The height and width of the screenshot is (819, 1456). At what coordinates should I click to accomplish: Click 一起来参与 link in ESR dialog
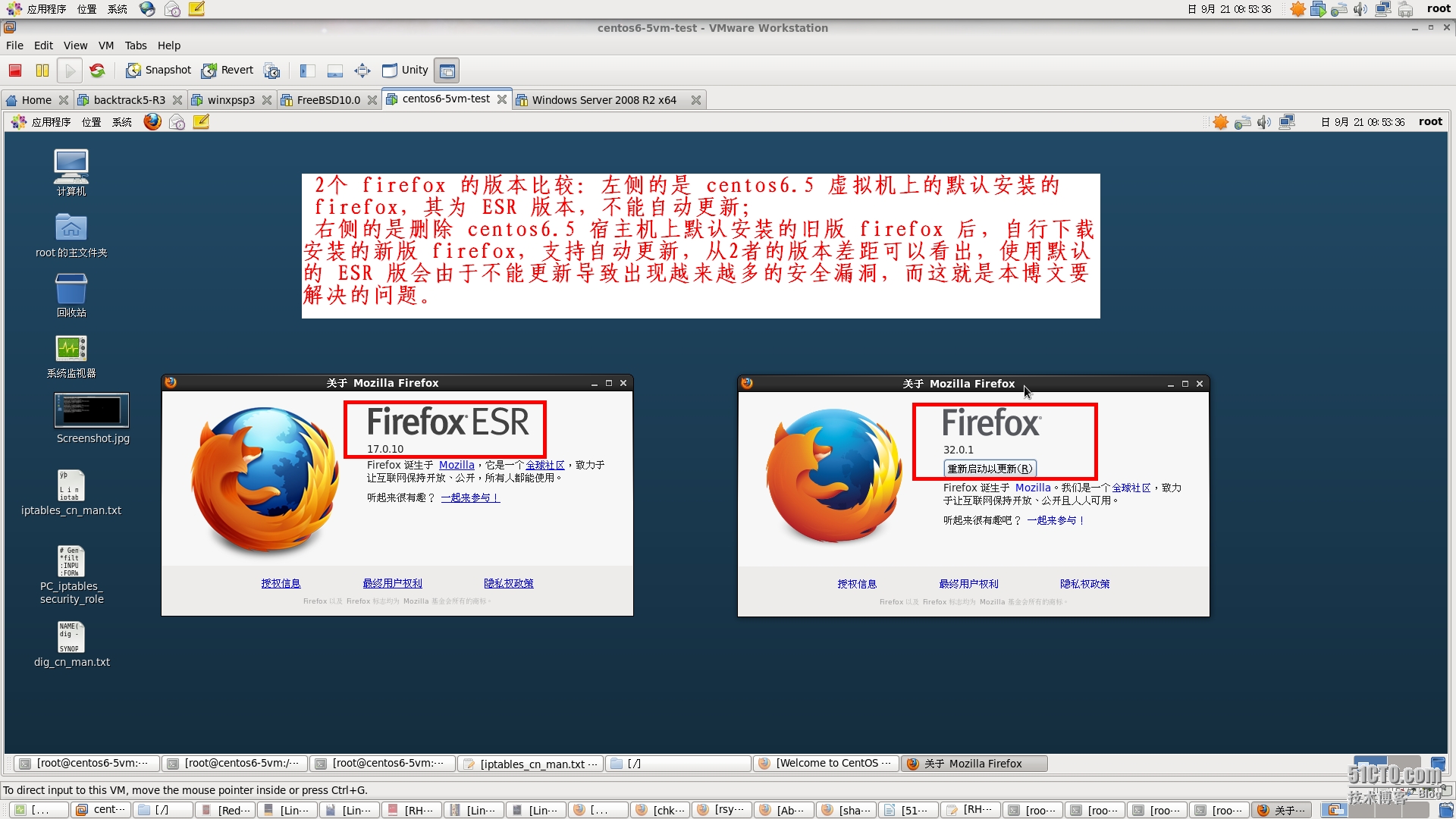(470, 497)
